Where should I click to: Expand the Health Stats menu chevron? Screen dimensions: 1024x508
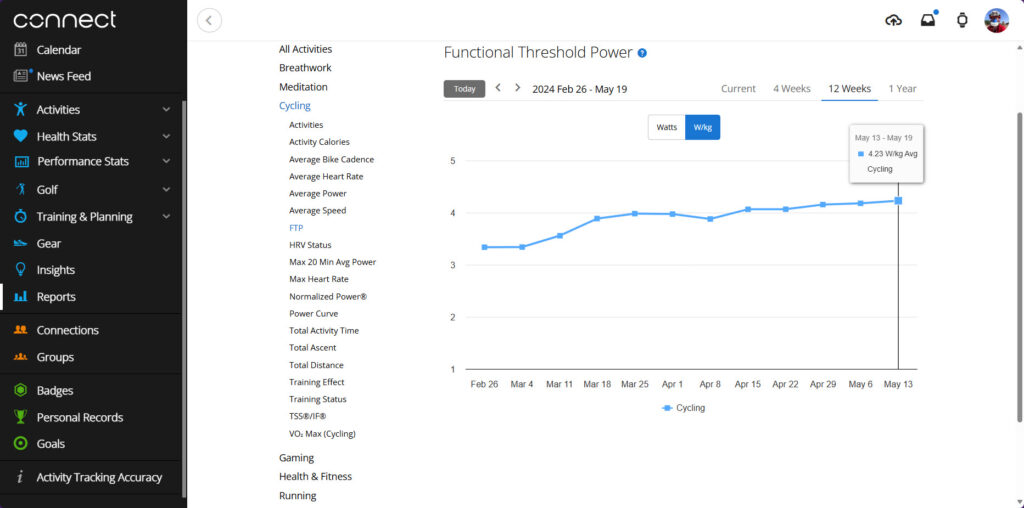tap(166, 137)
